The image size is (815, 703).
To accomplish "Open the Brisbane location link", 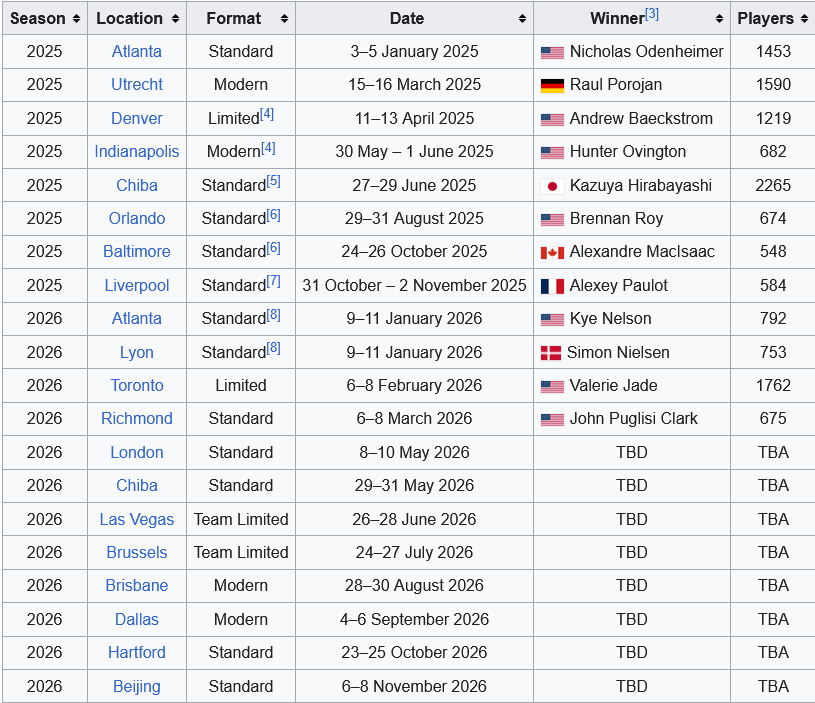I will 137,586.
